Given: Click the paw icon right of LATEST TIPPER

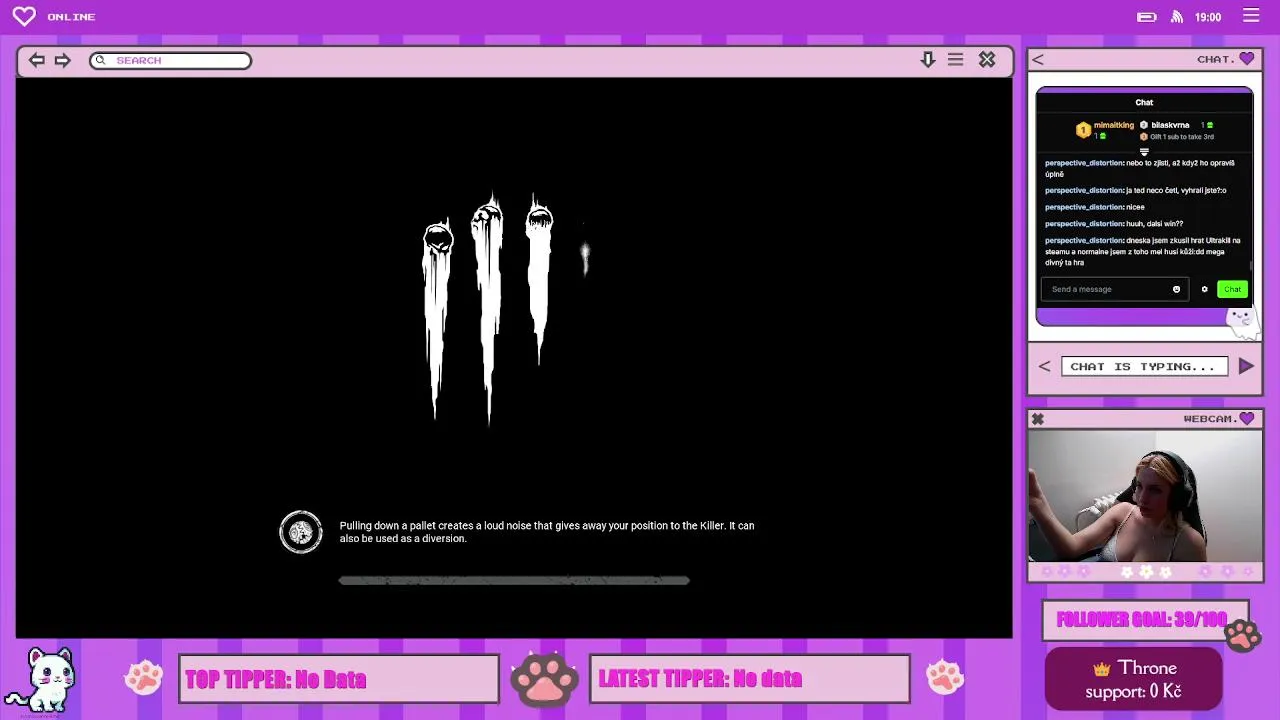Looking at the screenshot, I should (x=945, y=678).
